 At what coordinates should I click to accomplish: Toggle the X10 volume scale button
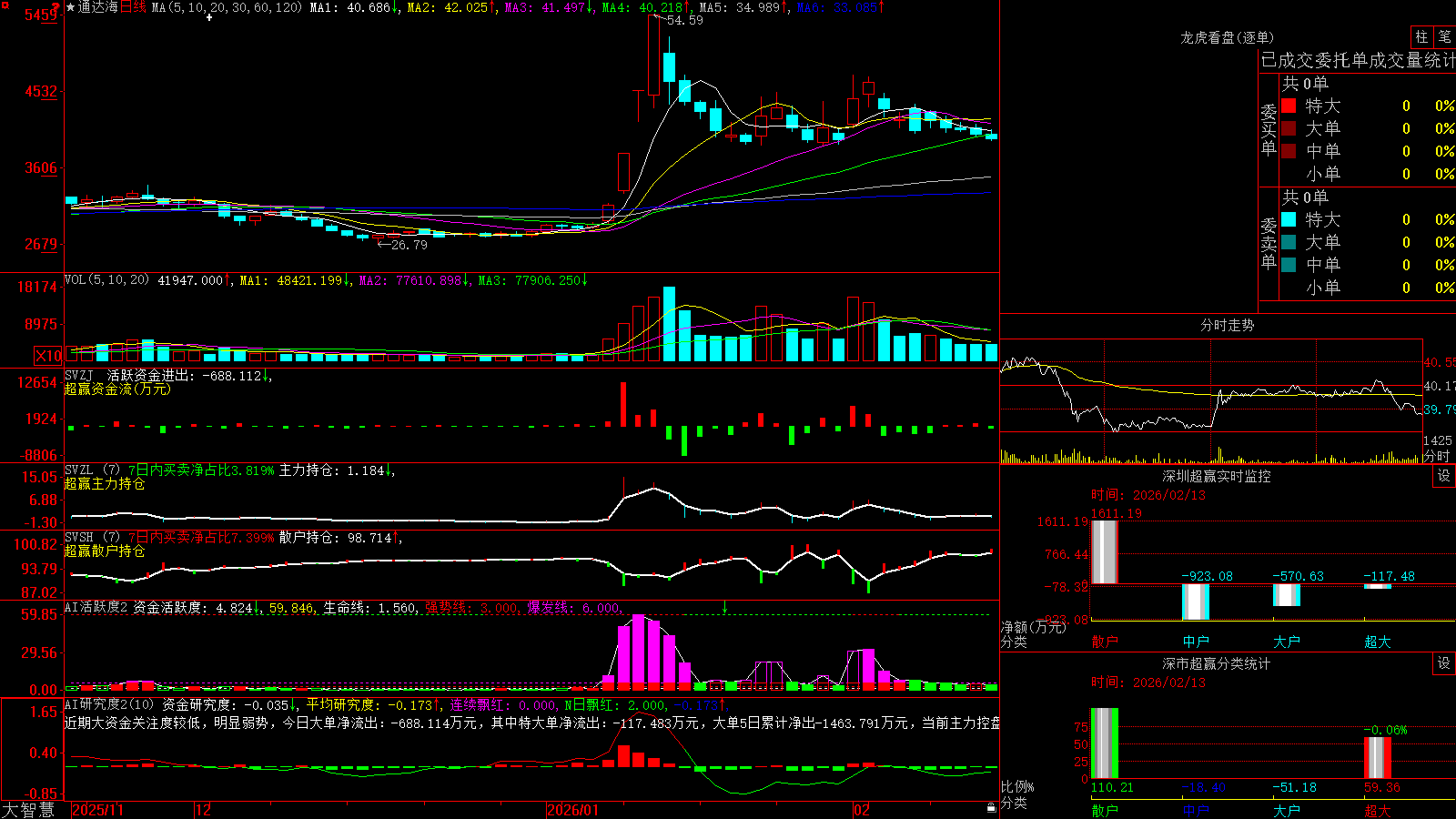point(48,356)
